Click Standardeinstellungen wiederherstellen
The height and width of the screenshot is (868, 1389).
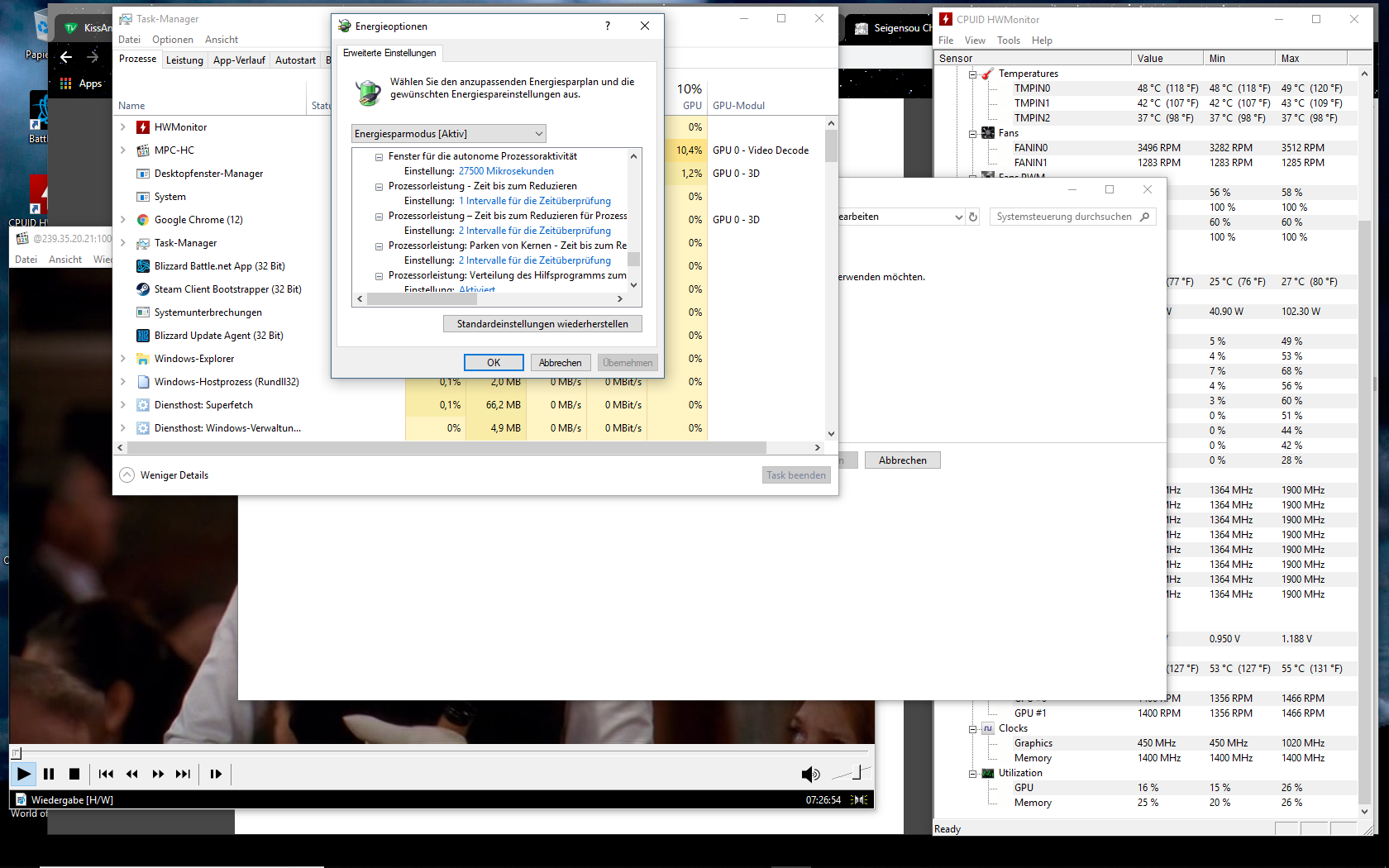pyautogui.click(x=542, y=323)
